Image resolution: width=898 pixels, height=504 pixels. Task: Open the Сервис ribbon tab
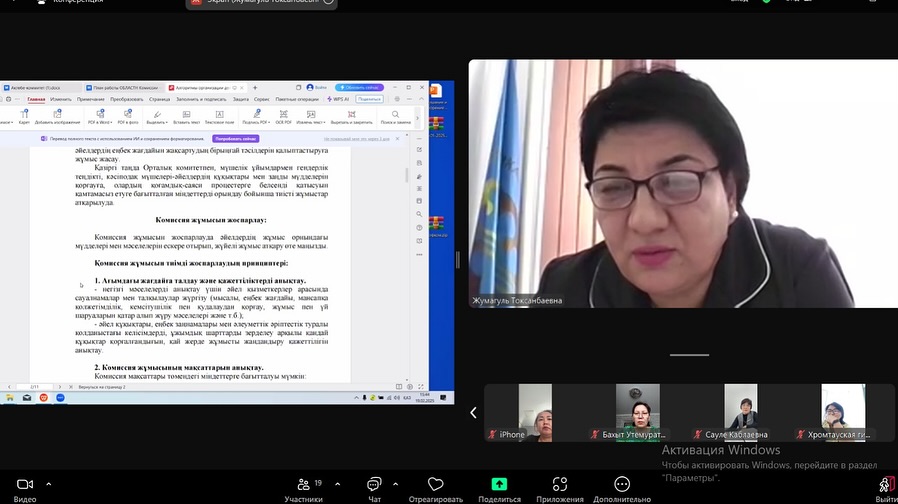262,99
